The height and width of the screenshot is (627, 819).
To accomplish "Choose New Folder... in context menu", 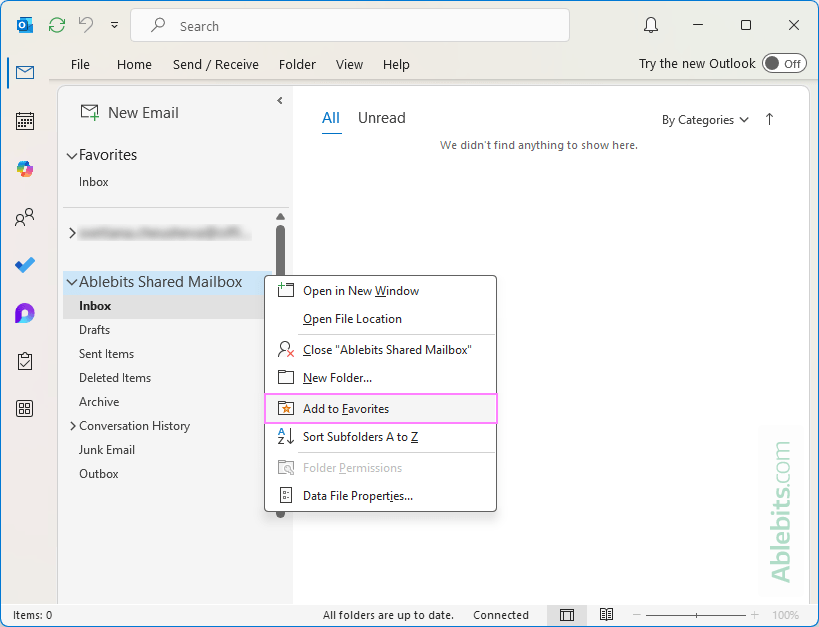I will tap(380, 377).
